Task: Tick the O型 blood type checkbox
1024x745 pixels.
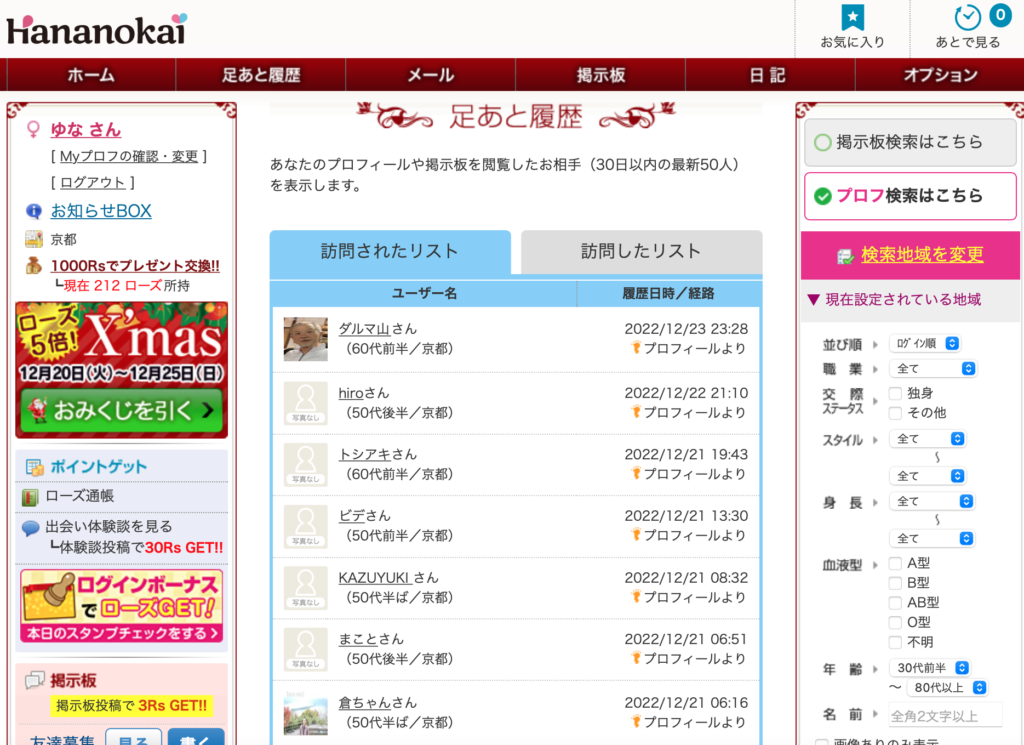Action: pos(895,622)
